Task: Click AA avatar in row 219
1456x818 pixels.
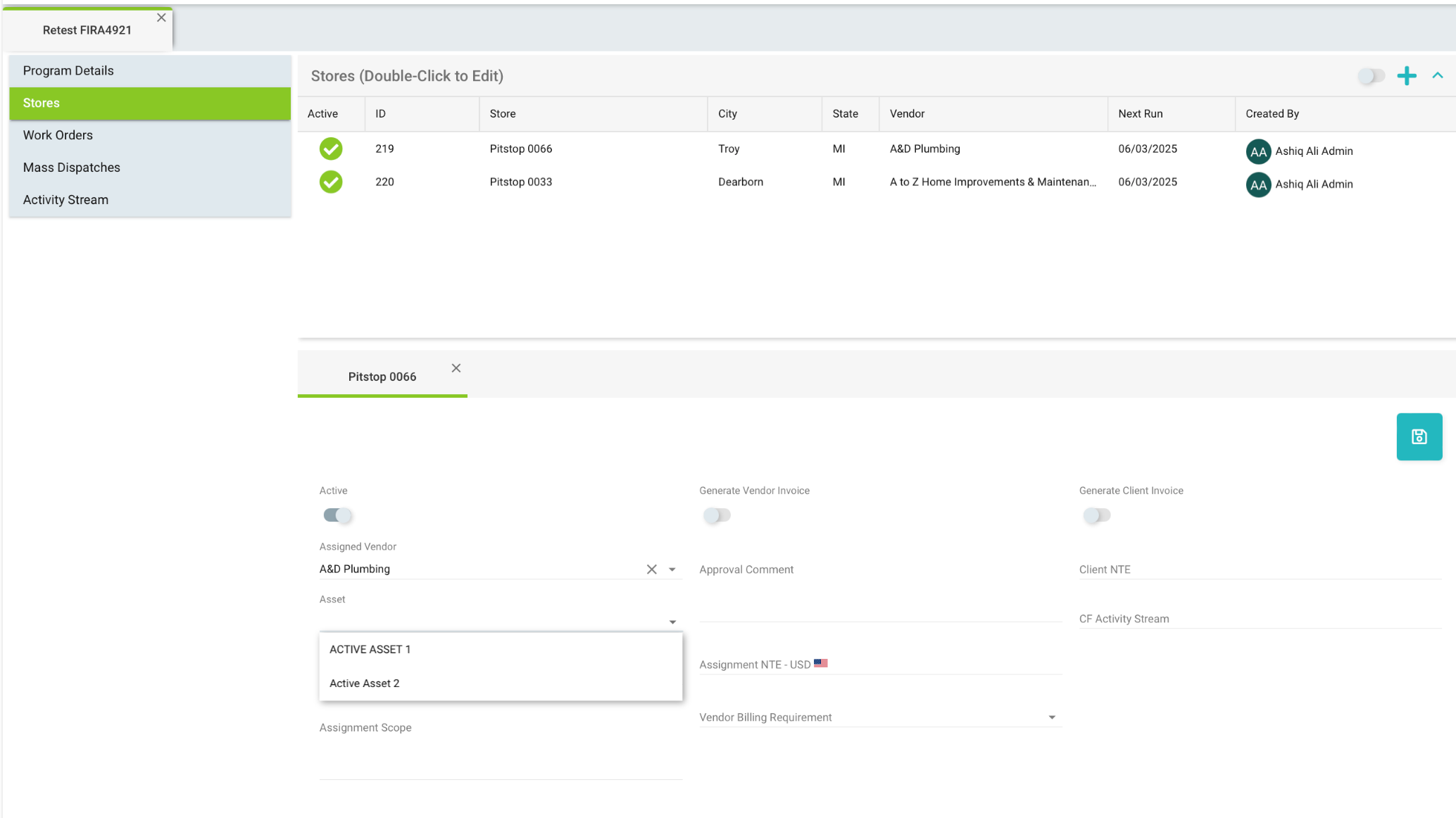Action: (x=1258, y=151)
